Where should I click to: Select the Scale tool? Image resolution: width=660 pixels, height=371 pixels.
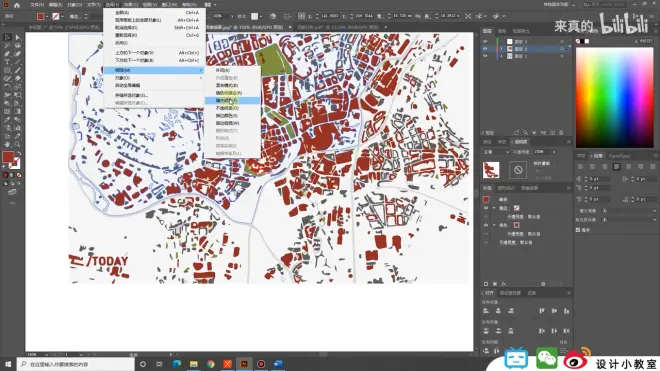click(x=17, y=87)
